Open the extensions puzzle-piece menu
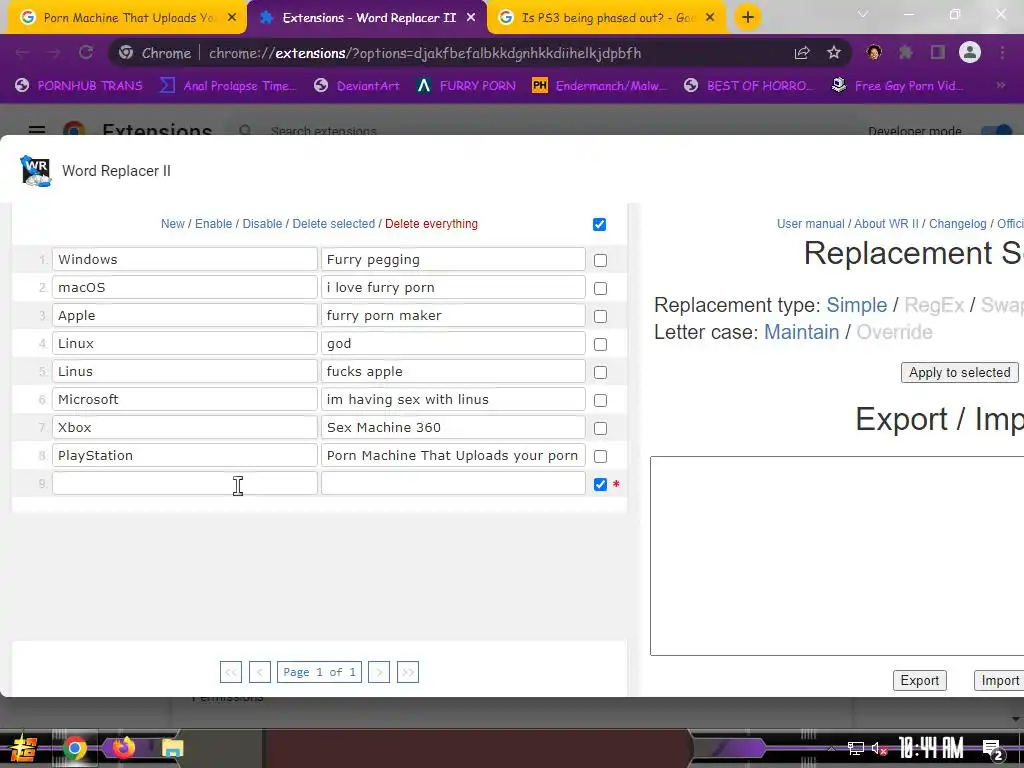Screen dimensions: 1024x768 [x=905, y=52]
